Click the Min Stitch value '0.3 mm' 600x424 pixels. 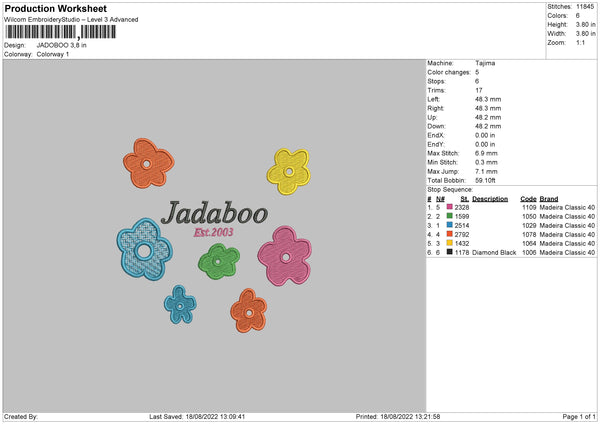[486, 162]
